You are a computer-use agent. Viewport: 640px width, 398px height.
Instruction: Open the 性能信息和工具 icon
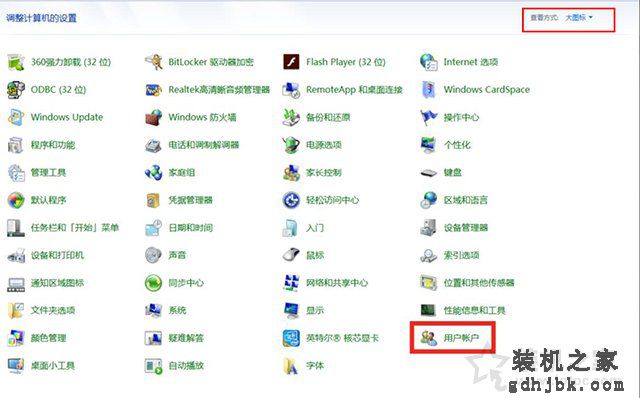(429, 310)
